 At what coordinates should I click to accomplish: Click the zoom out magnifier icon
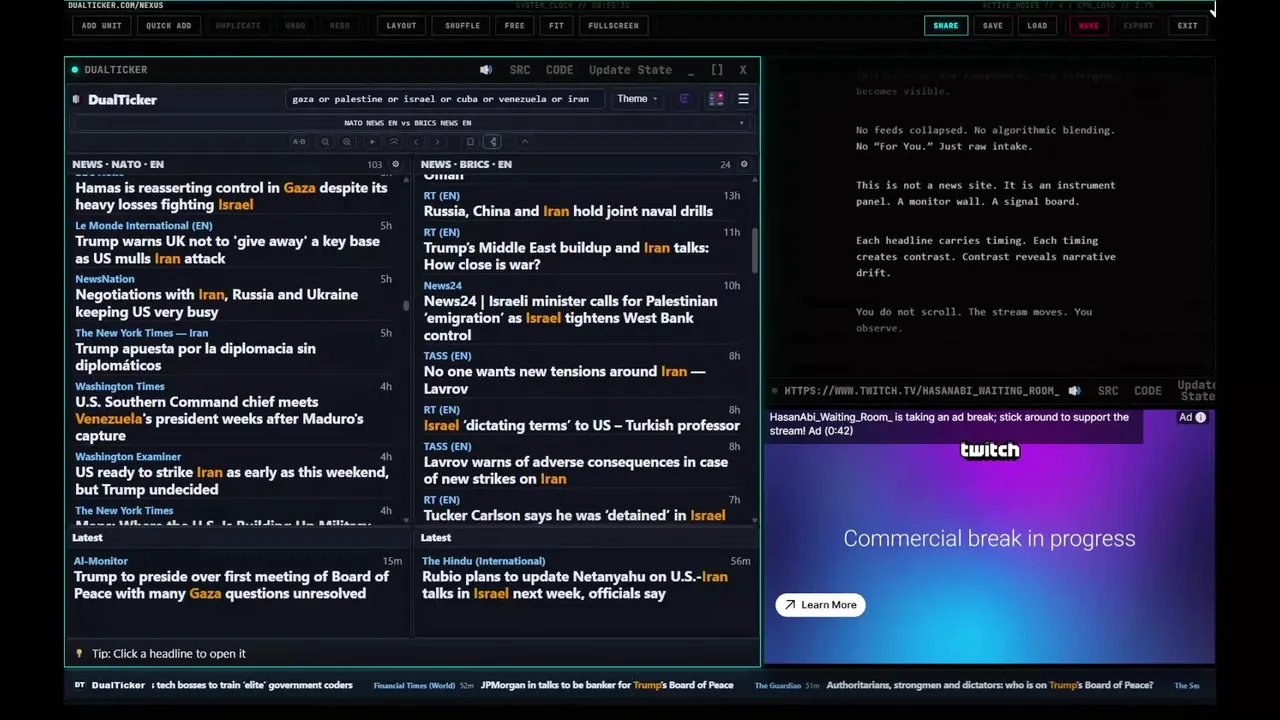pyautogui.click(x=325, y=142)
